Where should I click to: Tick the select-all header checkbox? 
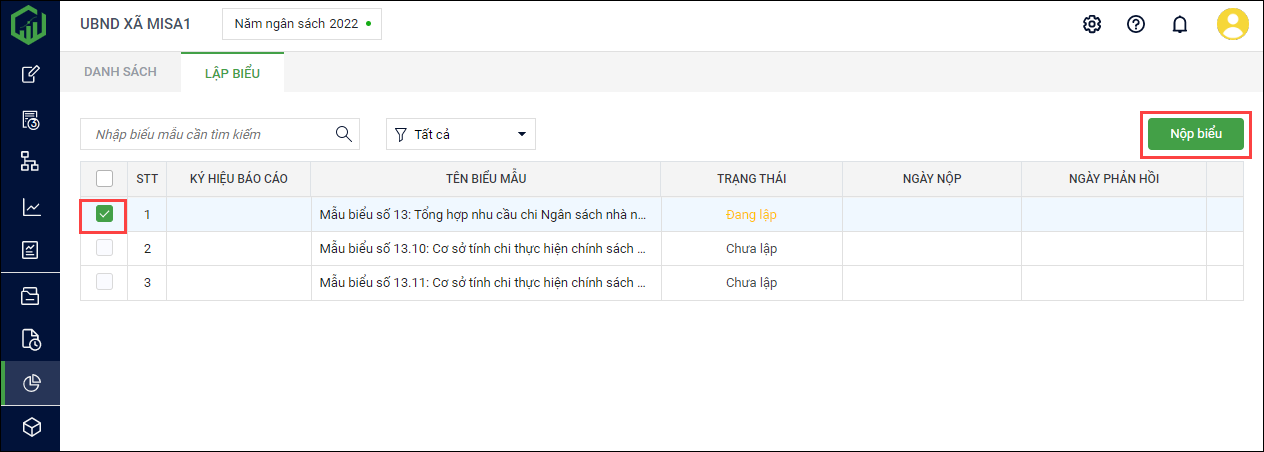pyautogui.click(x=104, y=179)
